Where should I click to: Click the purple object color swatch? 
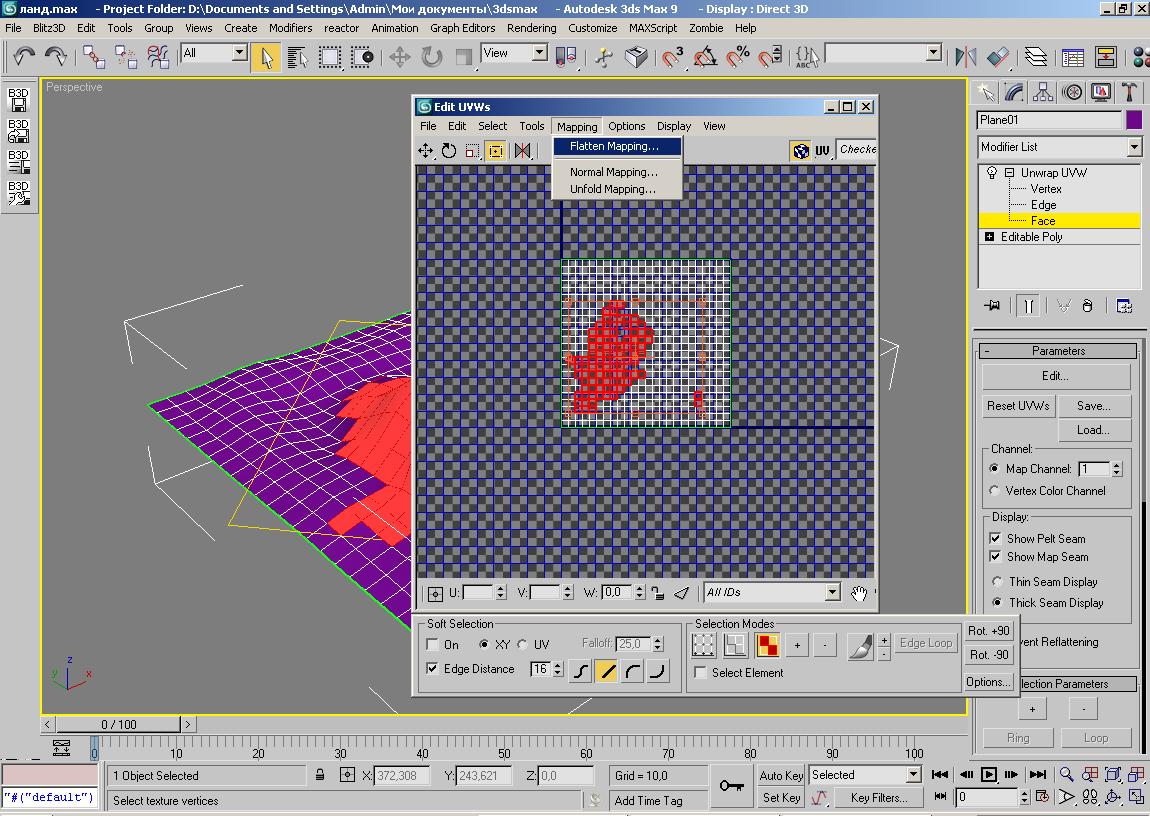coord(1134,120)
